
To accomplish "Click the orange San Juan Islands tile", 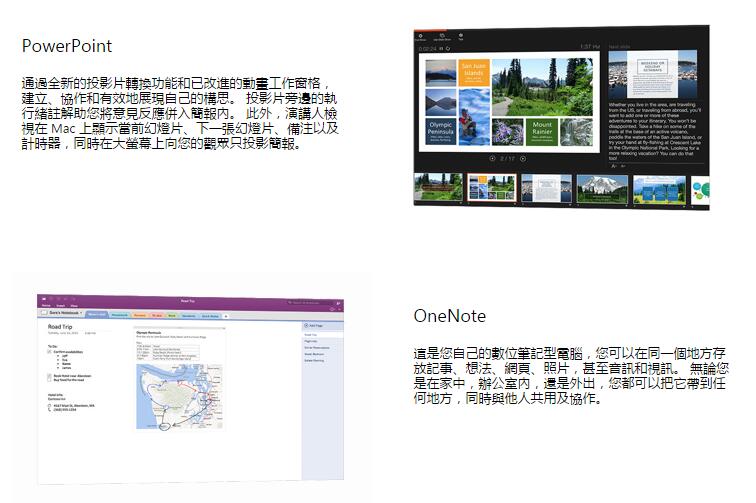I will tap(473, 72).
